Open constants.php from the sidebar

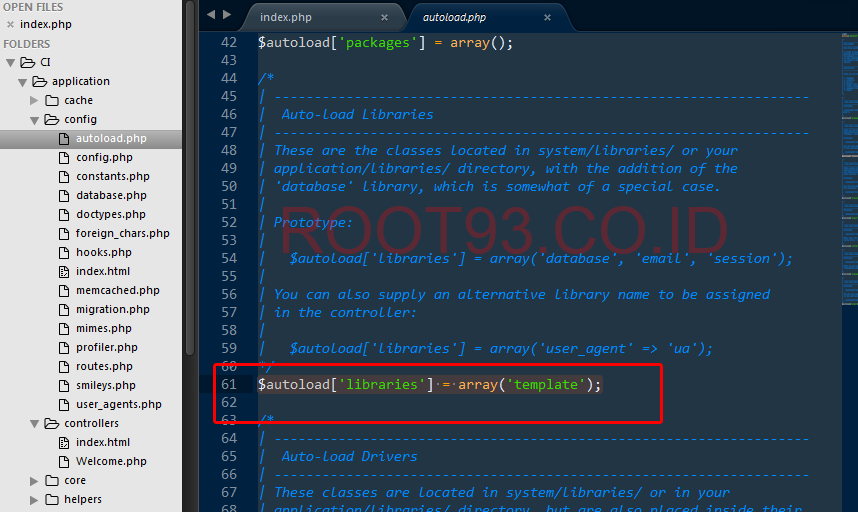click(113, 177)
